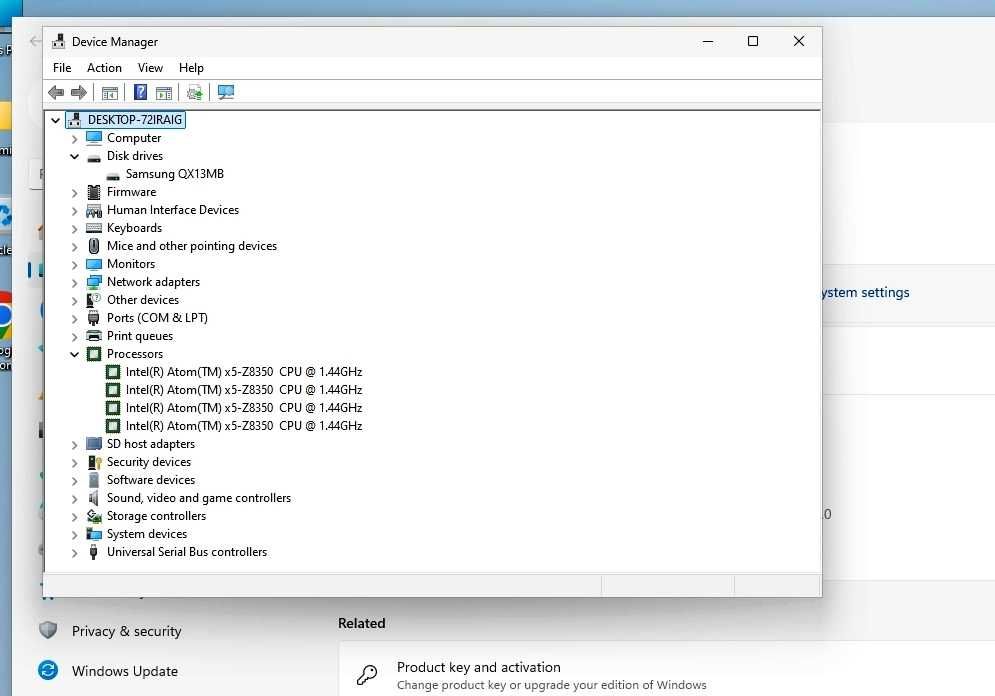Select the System devices label

147,534
